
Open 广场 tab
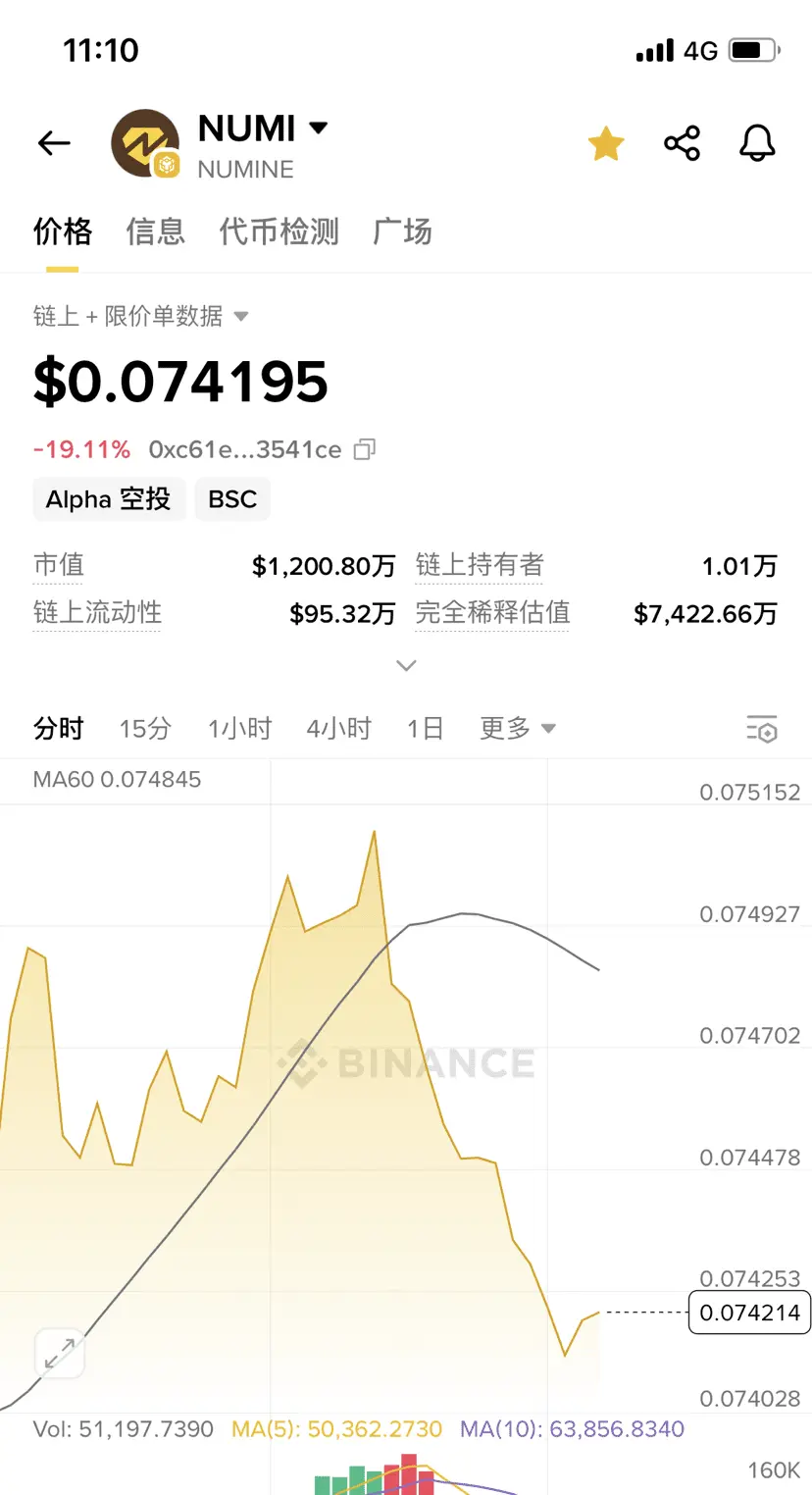402,232
